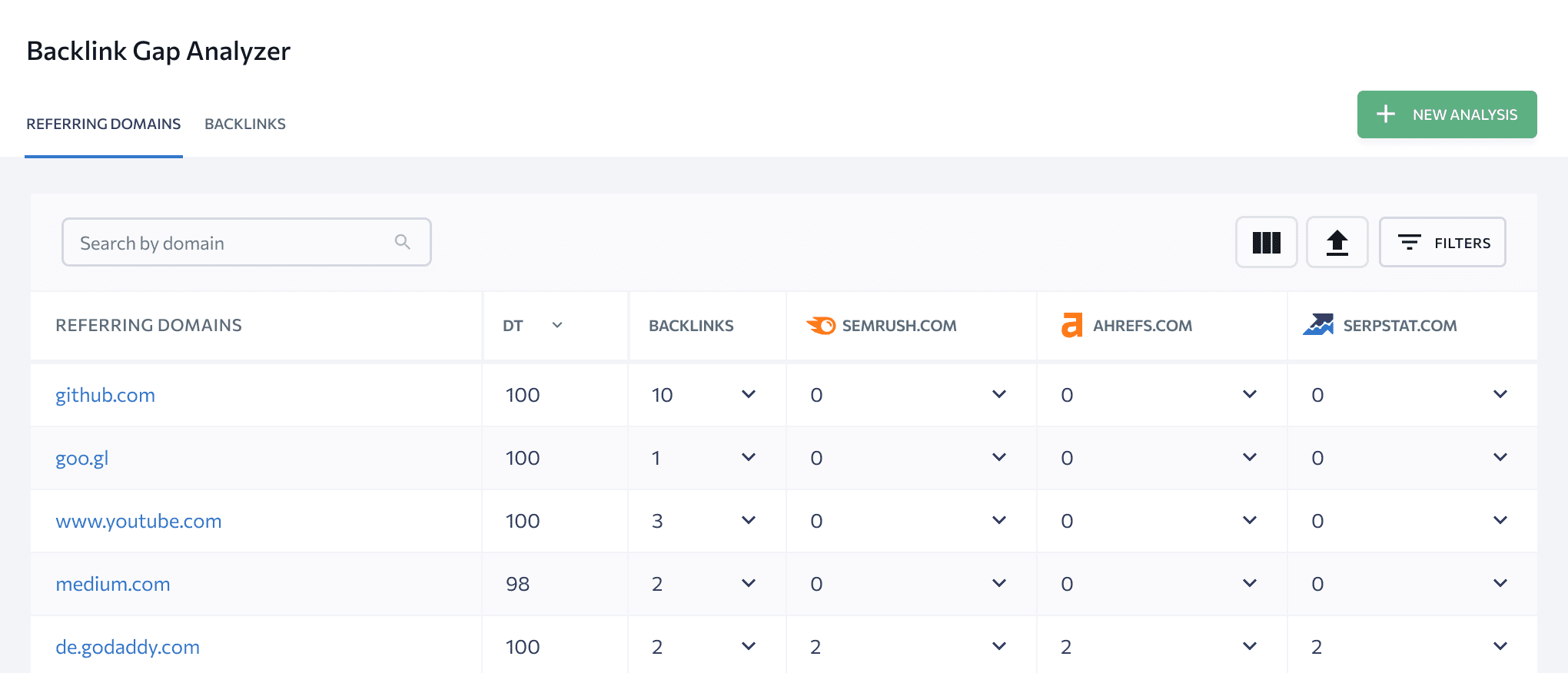
Task: Start a New Analysis
Action: [x=1447, y=114]
